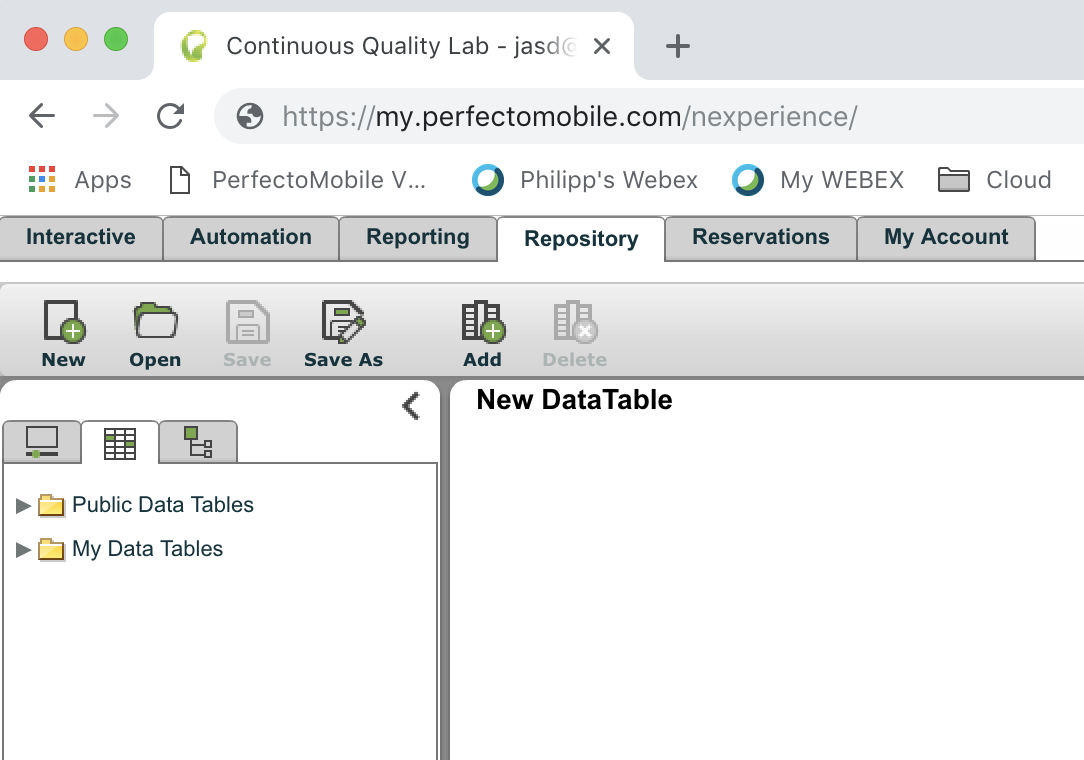Click the browser address bar URL
This screenshot has width=1084, height=760.
click(x=569, y=117)
